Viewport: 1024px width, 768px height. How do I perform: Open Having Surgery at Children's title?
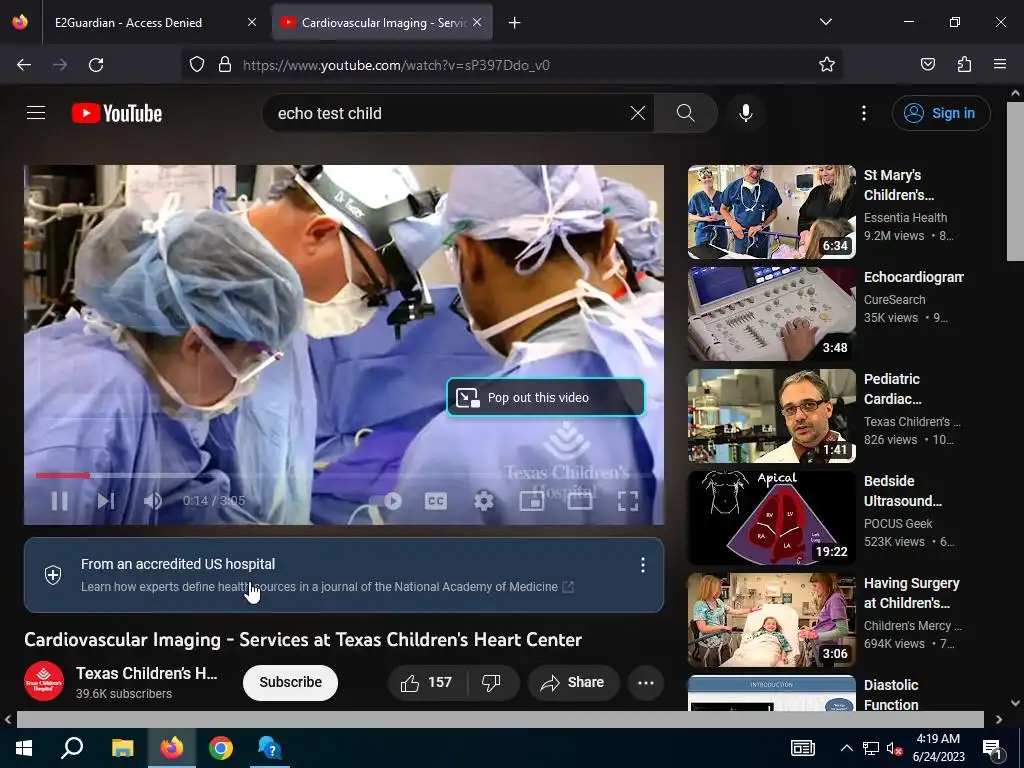pos(912,592)
